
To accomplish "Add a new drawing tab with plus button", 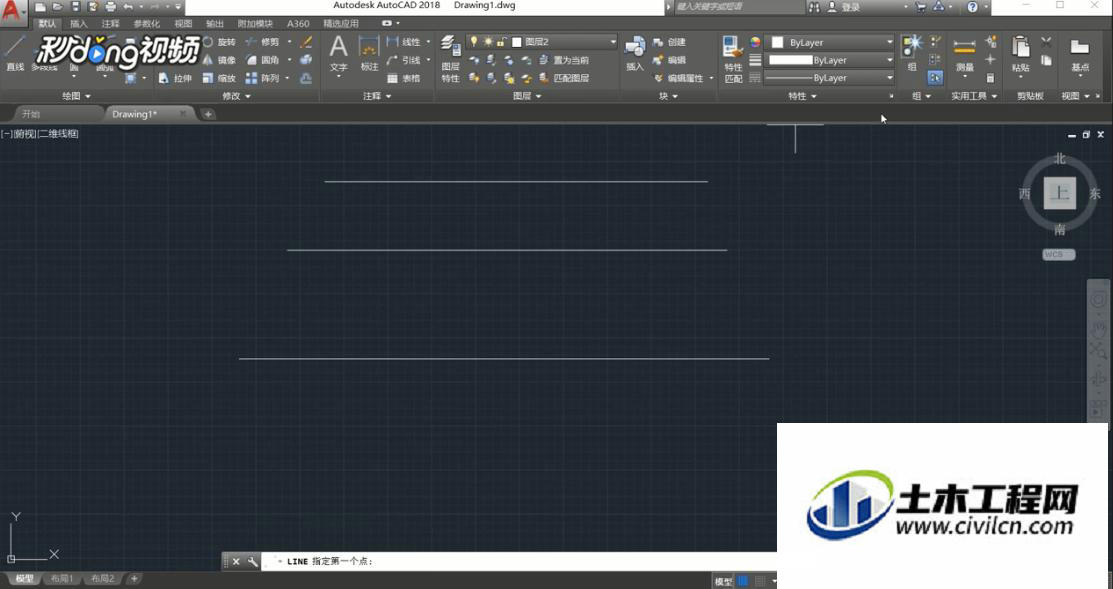I will pos(208,114).
